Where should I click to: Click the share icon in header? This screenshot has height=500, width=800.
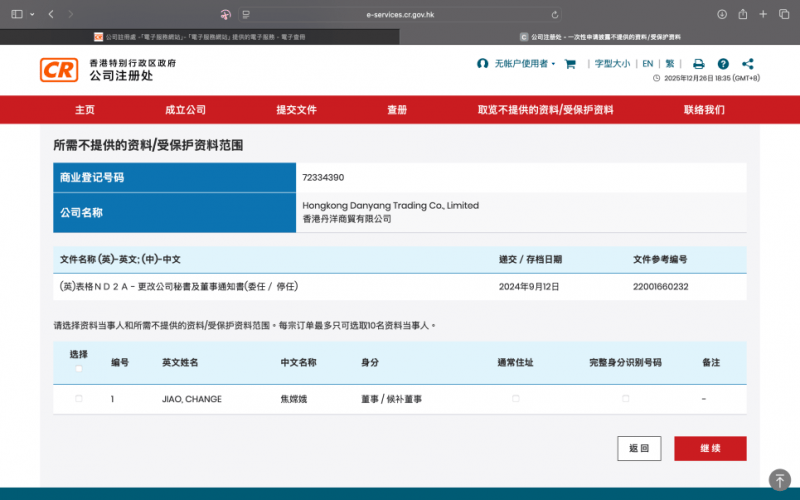point(748,64)
